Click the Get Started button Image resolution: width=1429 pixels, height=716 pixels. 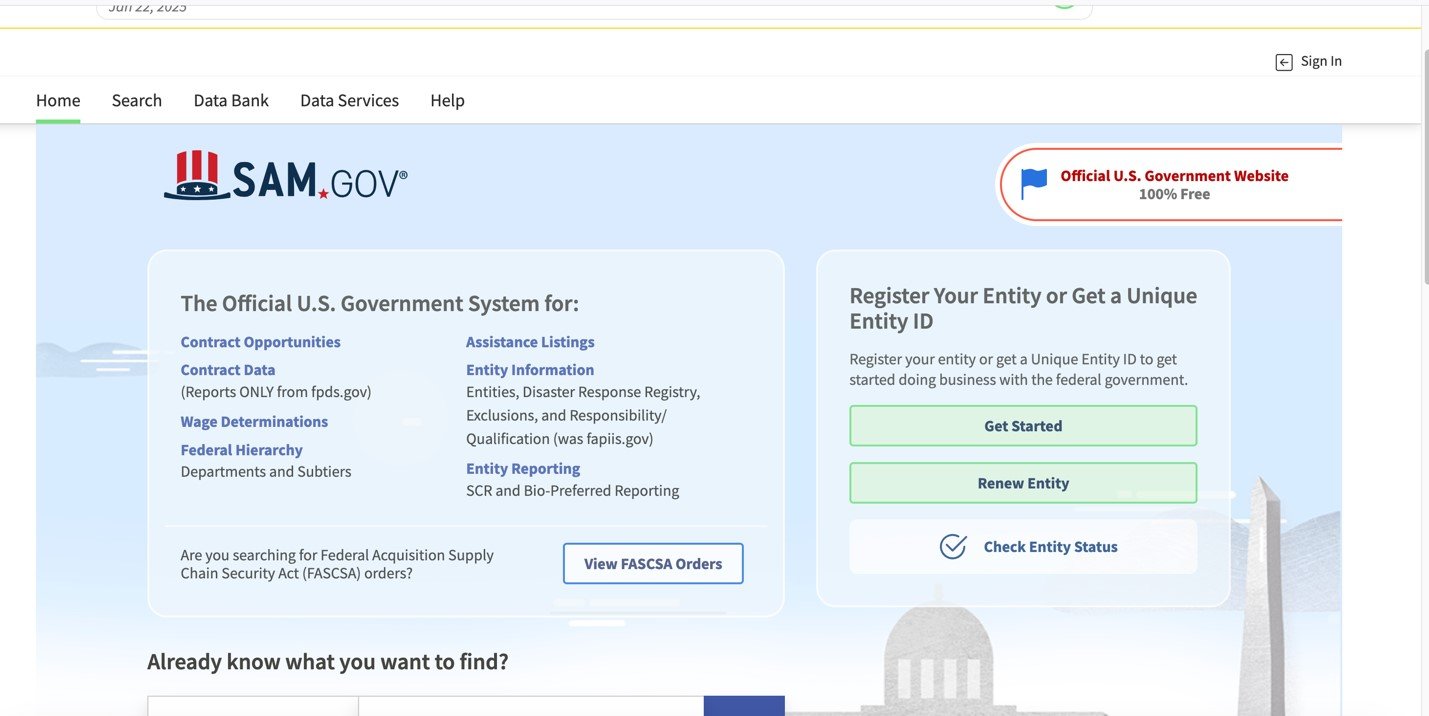[x=1023, y=426]
